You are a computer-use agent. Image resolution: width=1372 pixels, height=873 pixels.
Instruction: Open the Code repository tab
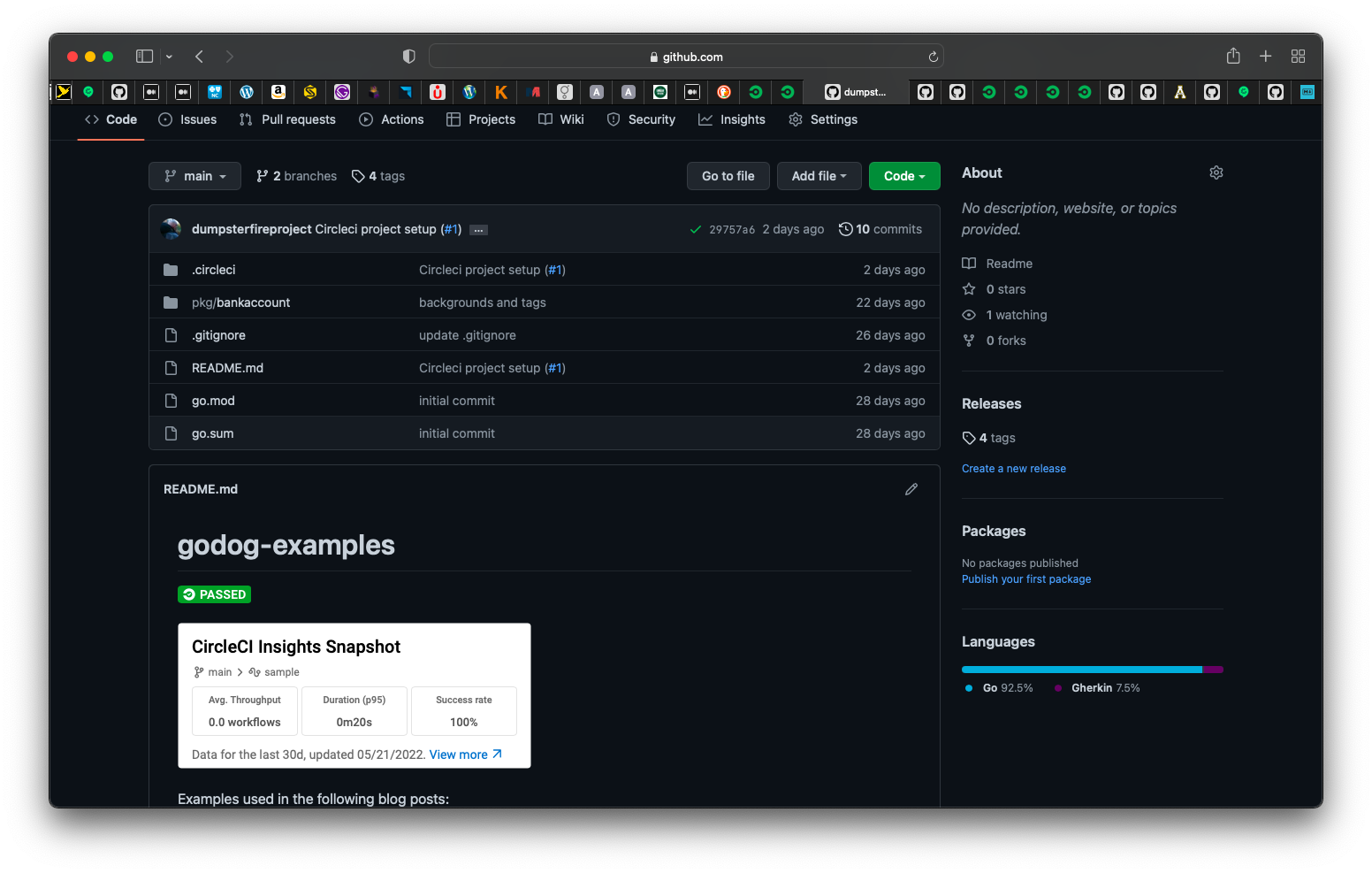(x=111, y=119)
